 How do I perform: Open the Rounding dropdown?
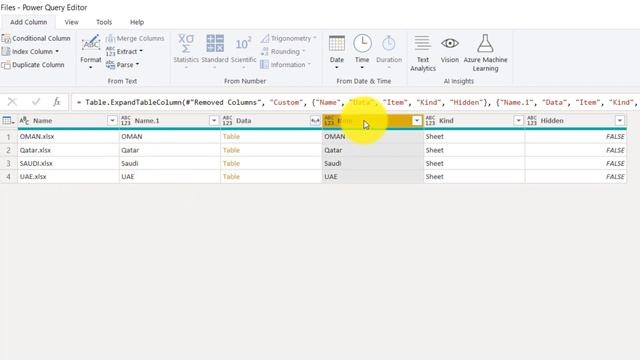pos(283,51)
